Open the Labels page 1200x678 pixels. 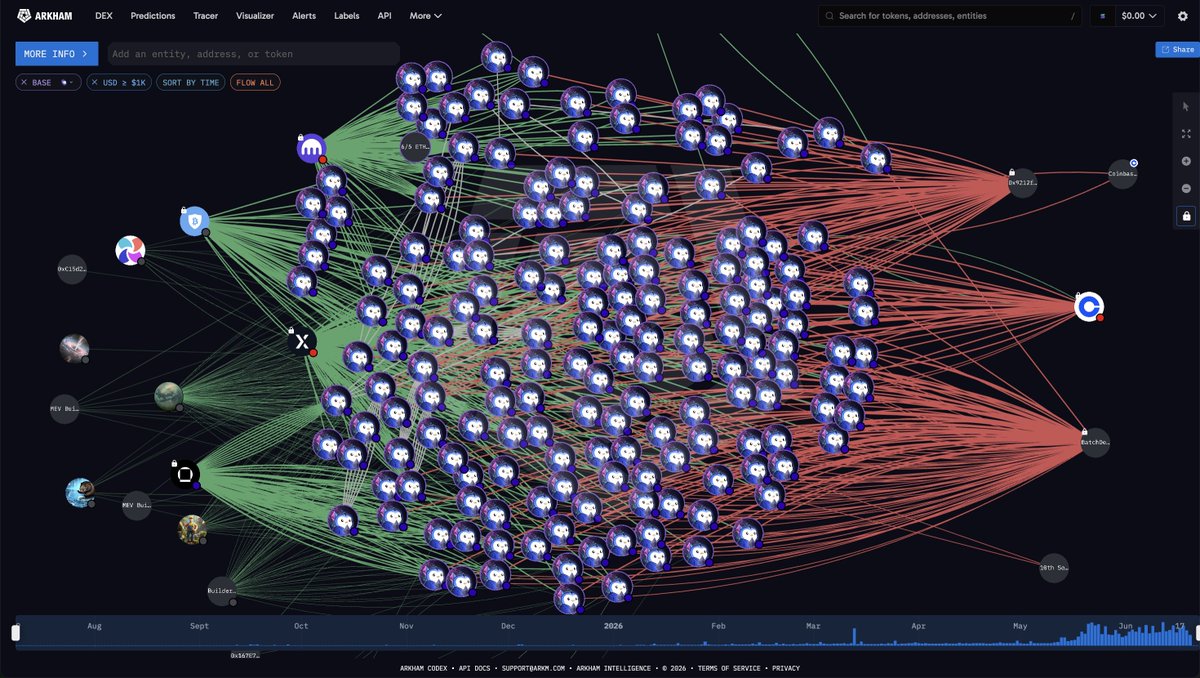coord(347,16)
